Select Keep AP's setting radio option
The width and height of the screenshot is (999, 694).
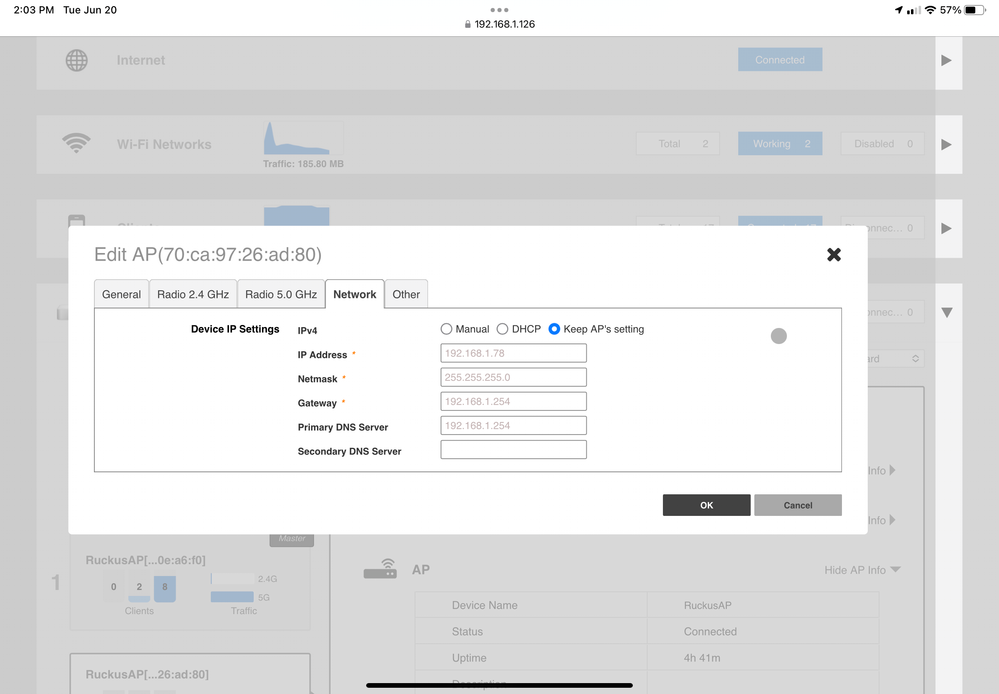coord(555,329)
